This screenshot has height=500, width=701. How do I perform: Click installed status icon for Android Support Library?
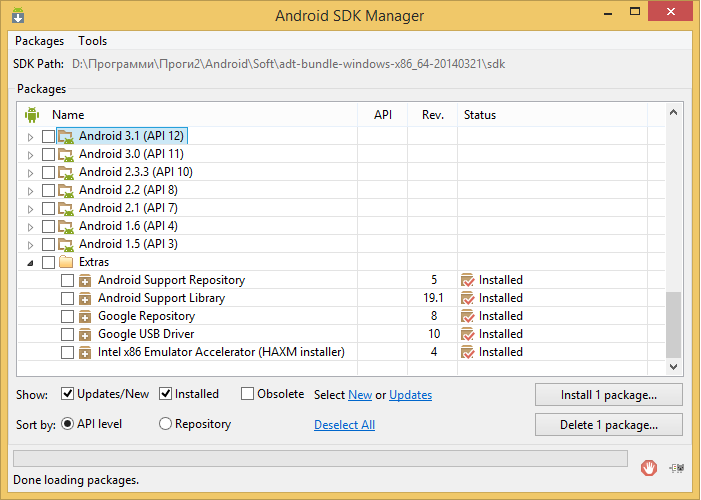[468, 298]
